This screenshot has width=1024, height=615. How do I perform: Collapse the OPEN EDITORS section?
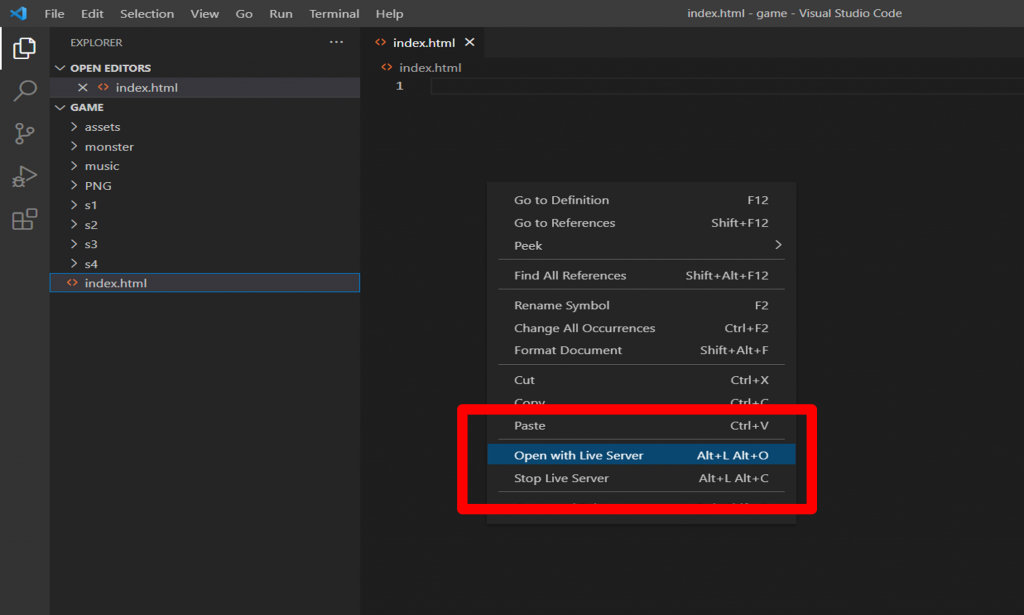click(60, 68)
